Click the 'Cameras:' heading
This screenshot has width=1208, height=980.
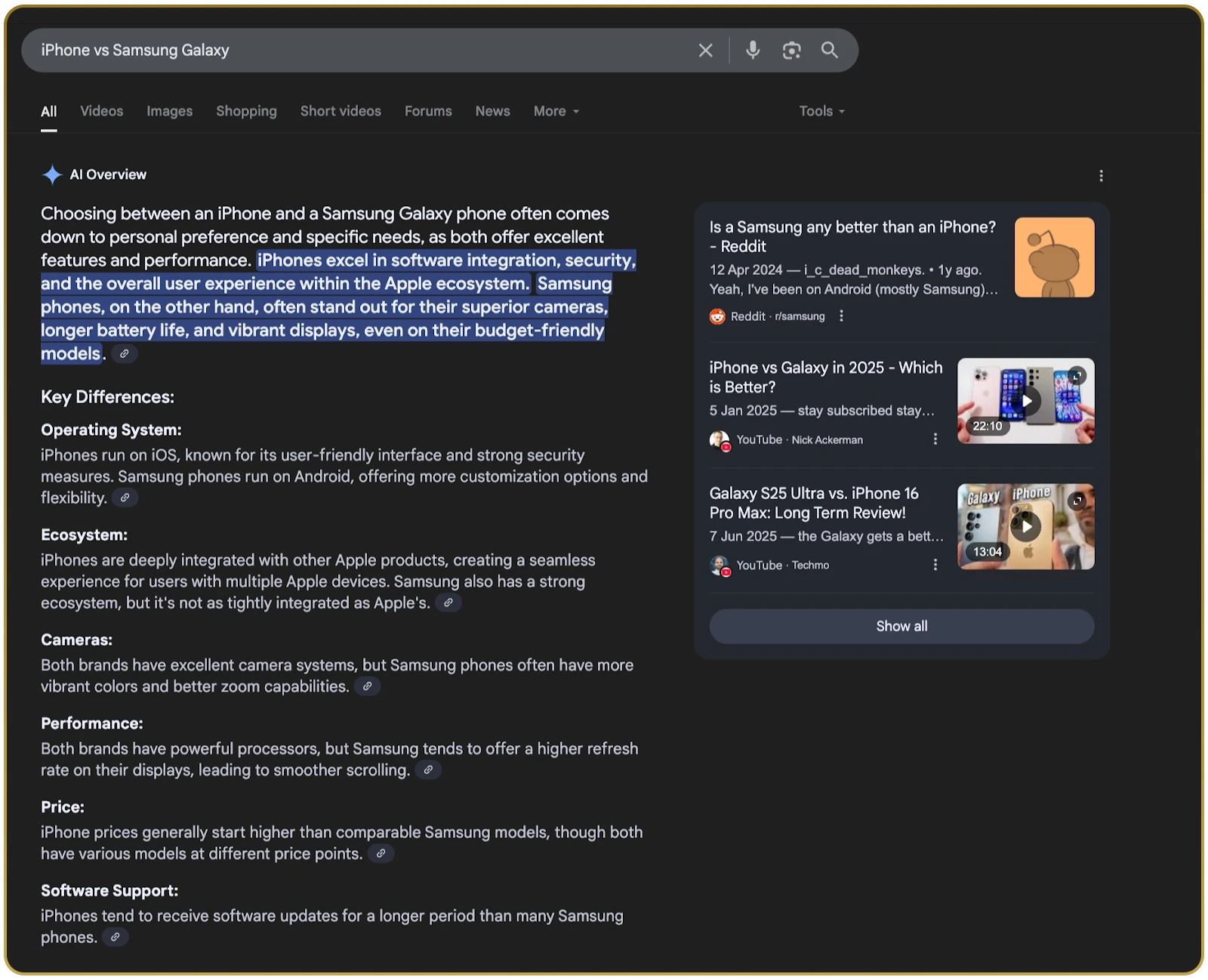point(76,639)
